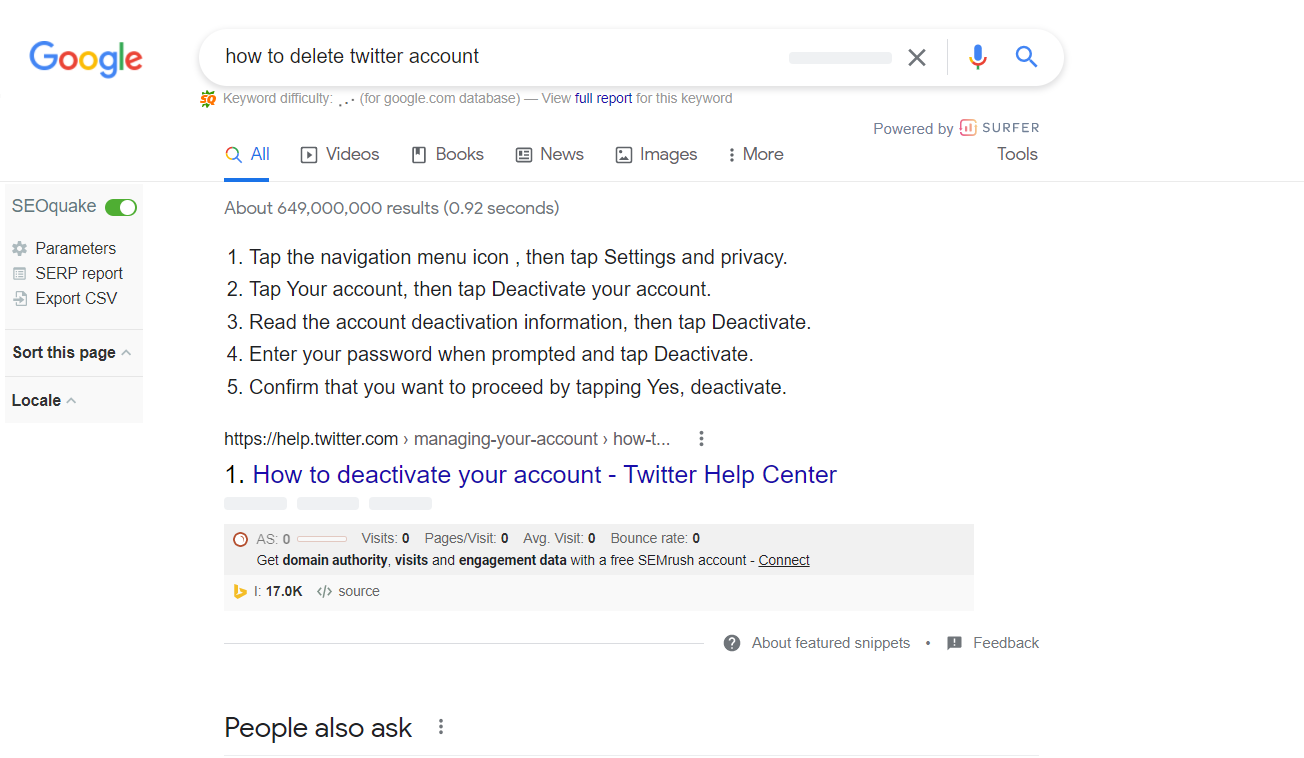Open the News results tab

pos(549,154)
